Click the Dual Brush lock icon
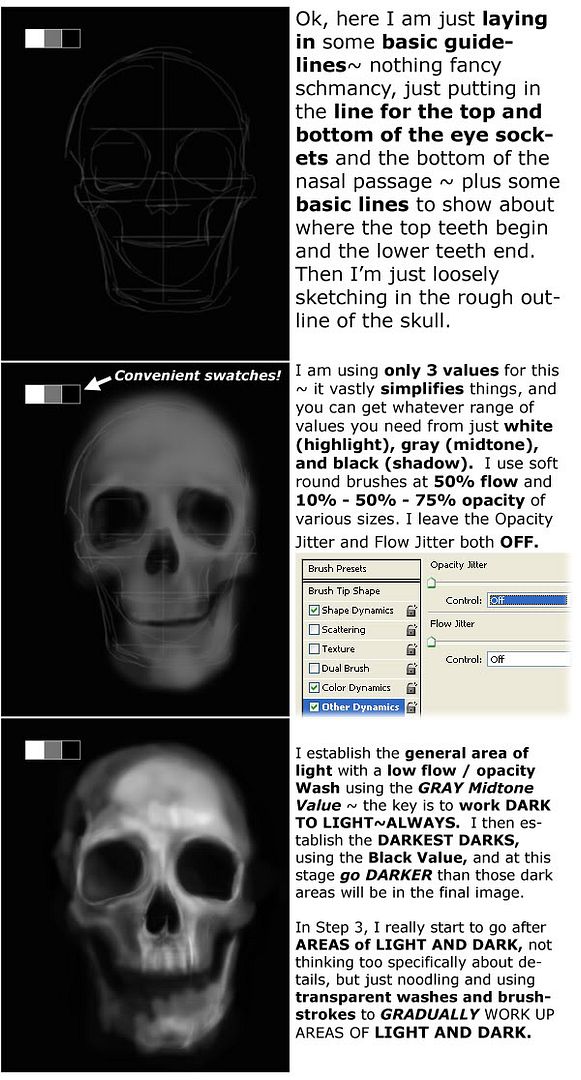 click(412, 668)
